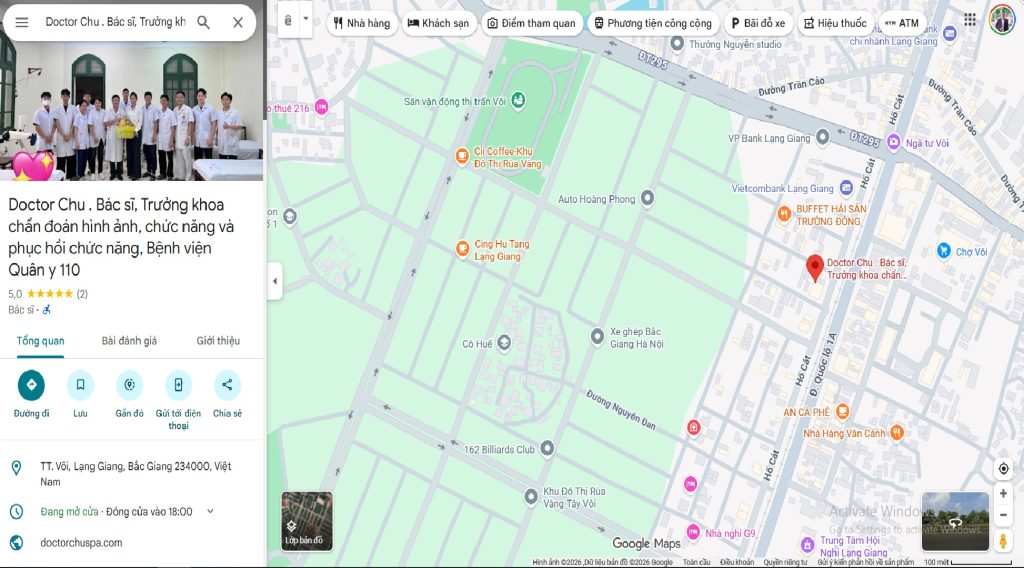The image size is (1024, 568).
Task: Open the hamburger menu in search bar
Action: point(22,22)
